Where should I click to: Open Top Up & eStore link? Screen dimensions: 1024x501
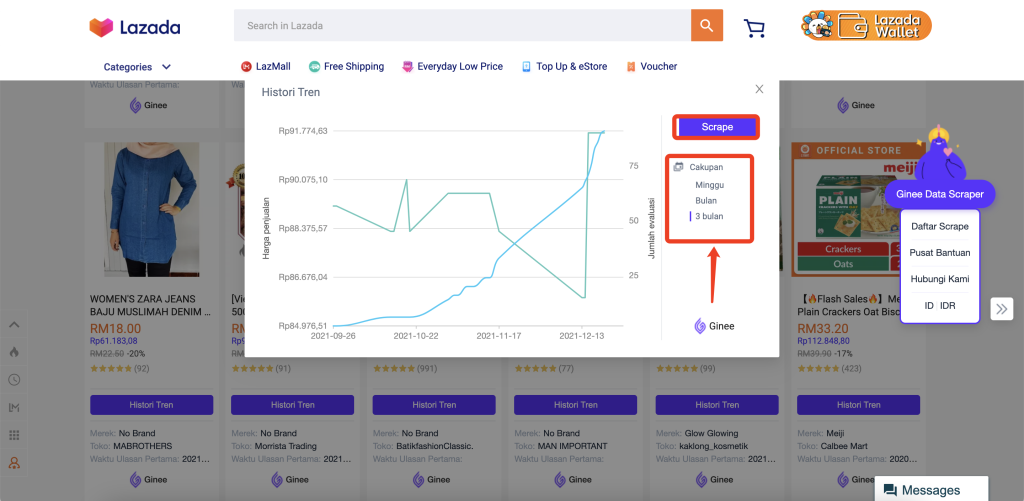point(564,67)
